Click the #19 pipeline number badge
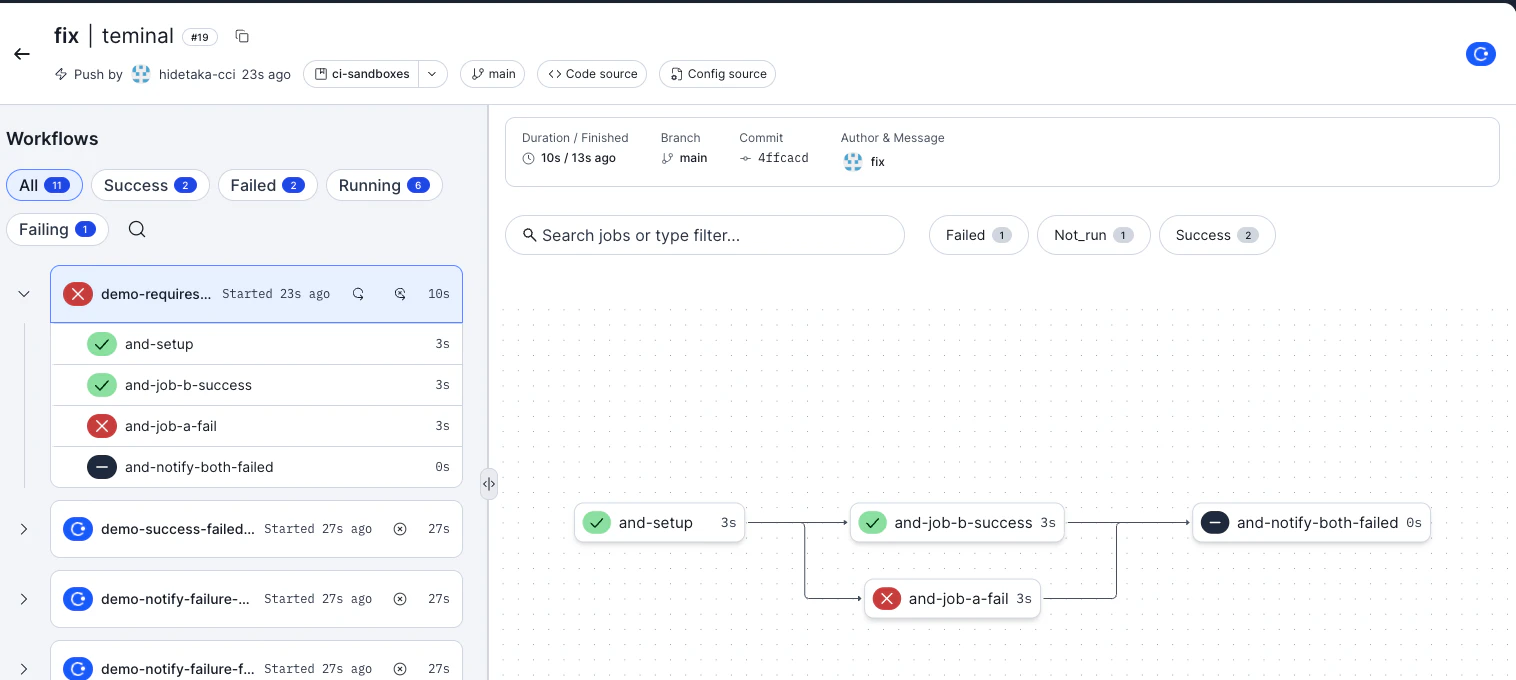This screenshot has width=1516, height=680. click(x=199, y=37)
